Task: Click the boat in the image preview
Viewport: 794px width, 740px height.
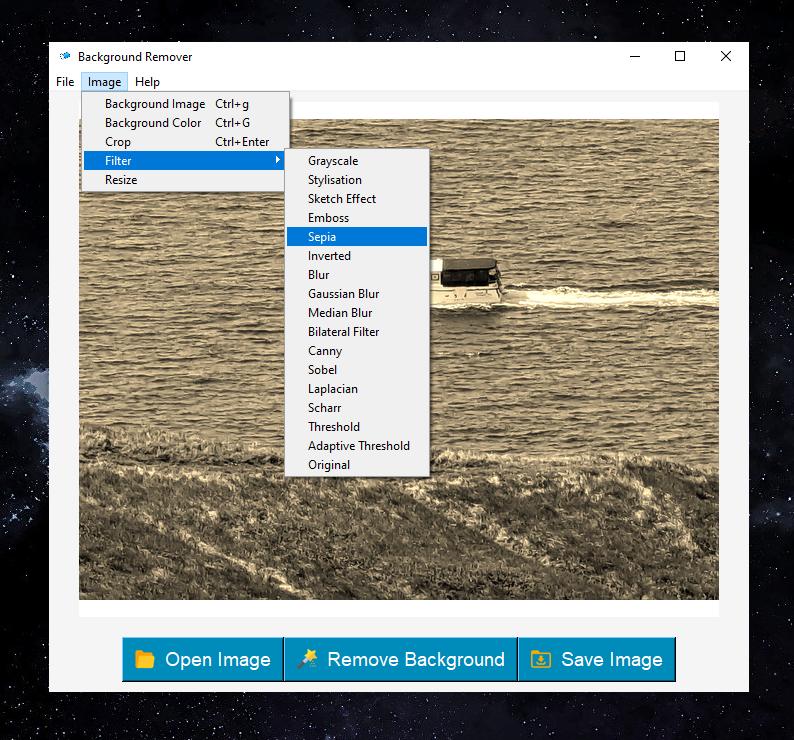Action: [465, 280]
